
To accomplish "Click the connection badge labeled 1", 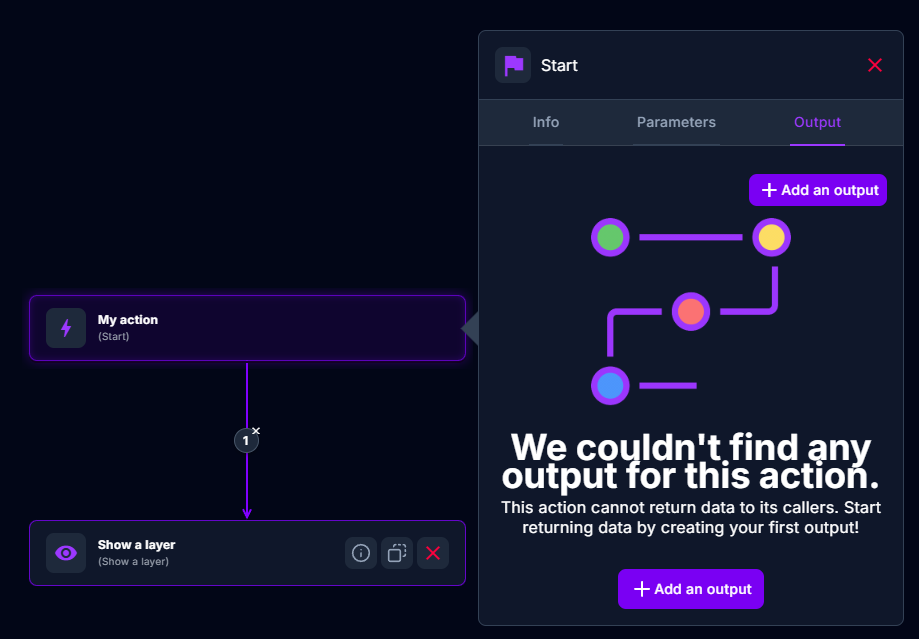I will click(246, 440).
